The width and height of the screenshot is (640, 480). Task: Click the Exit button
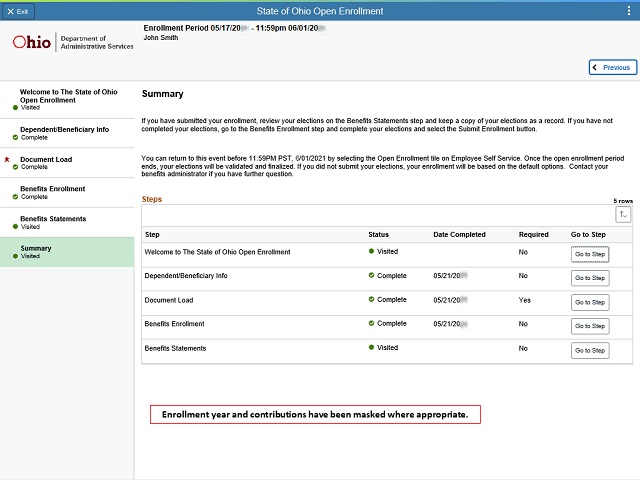pyautogui.click(x=18, y=11)
